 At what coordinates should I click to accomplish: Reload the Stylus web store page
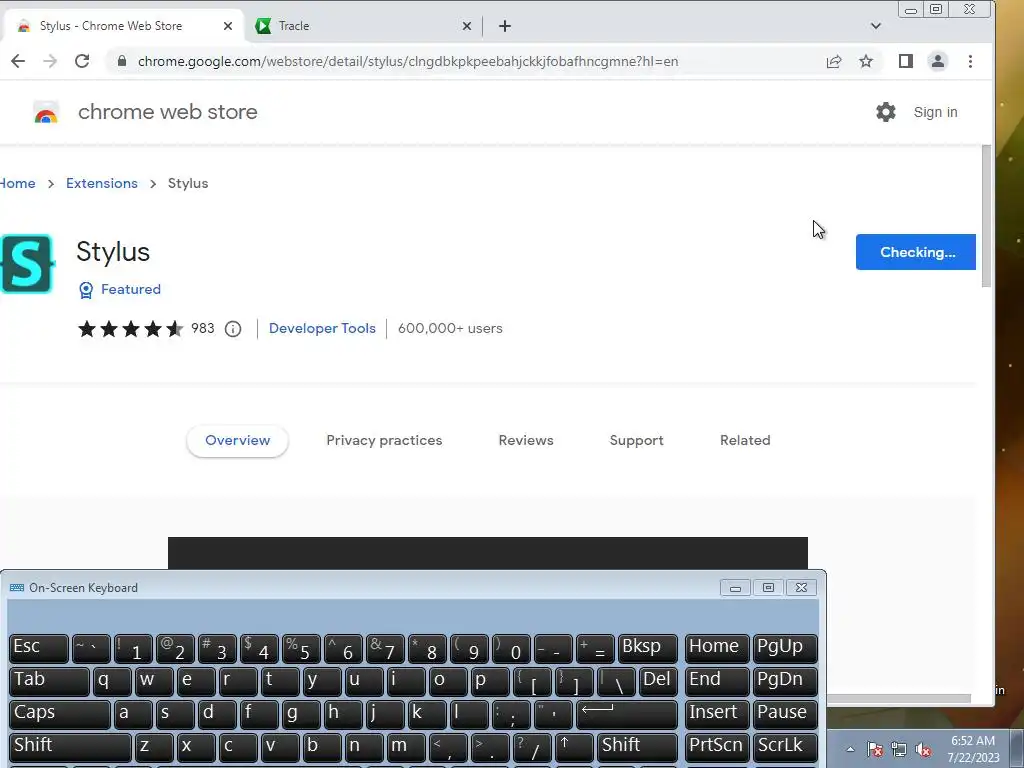pos(82,61)
